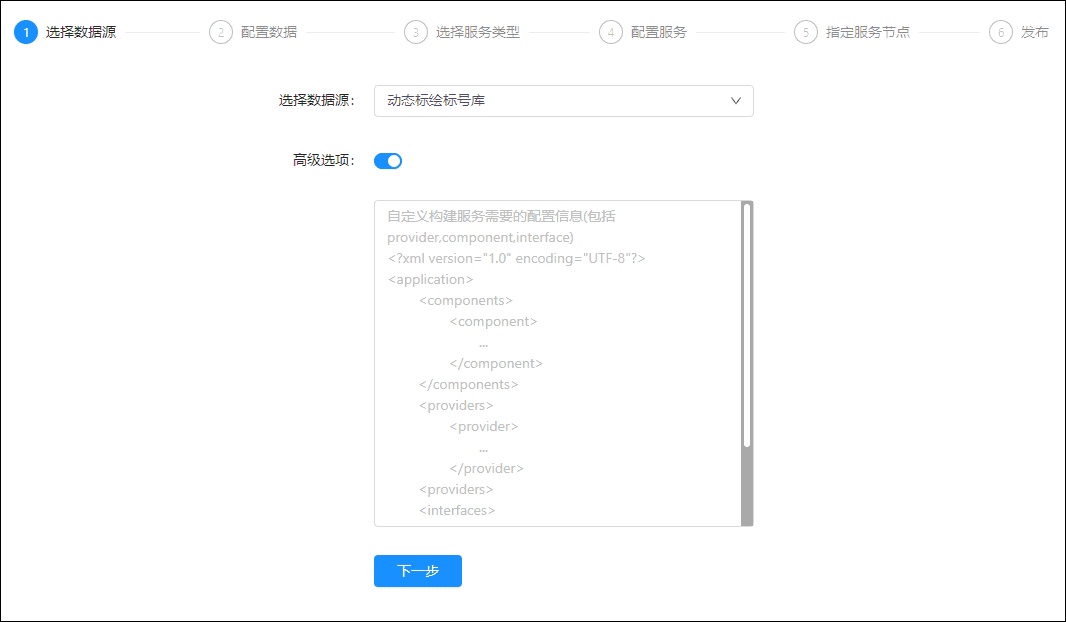Click the step 2 number circle
The width and height of the screenshot is (1066, 622).
coord(220,32)
